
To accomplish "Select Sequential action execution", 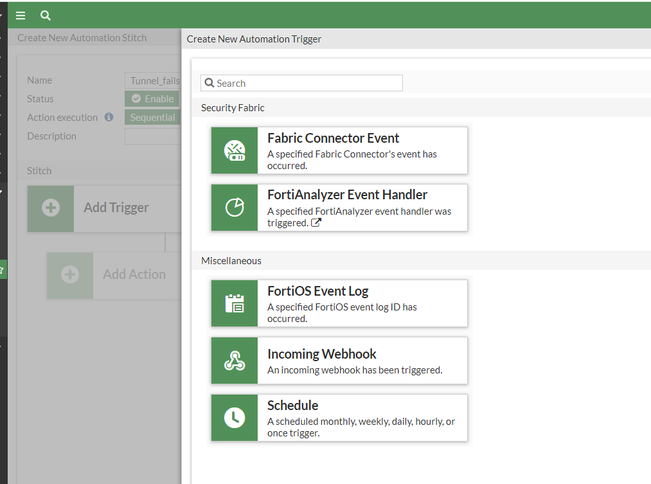I will tap(152, 117).
